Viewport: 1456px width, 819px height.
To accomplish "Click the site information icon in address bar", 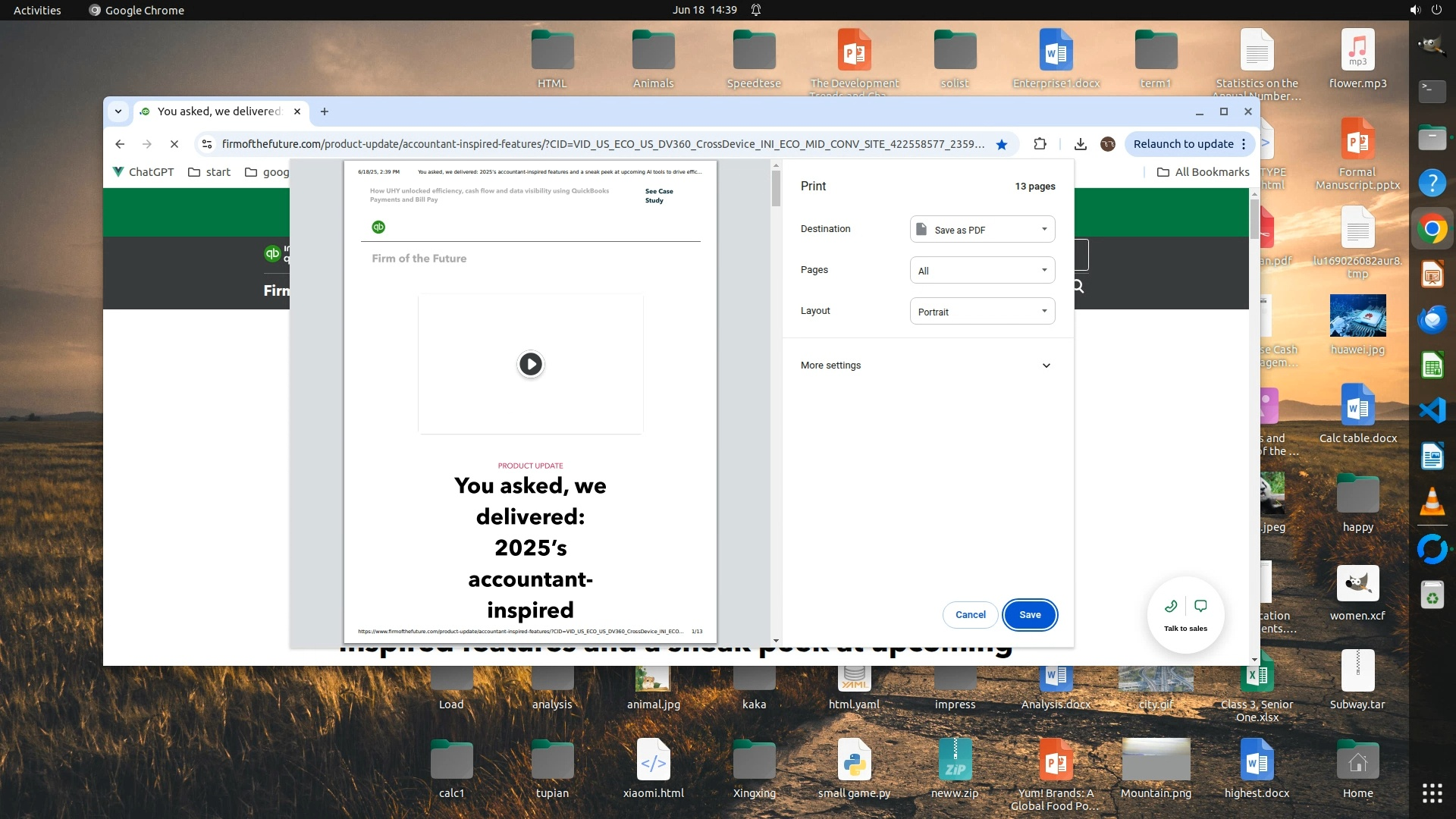I will (x=207, y=144).
